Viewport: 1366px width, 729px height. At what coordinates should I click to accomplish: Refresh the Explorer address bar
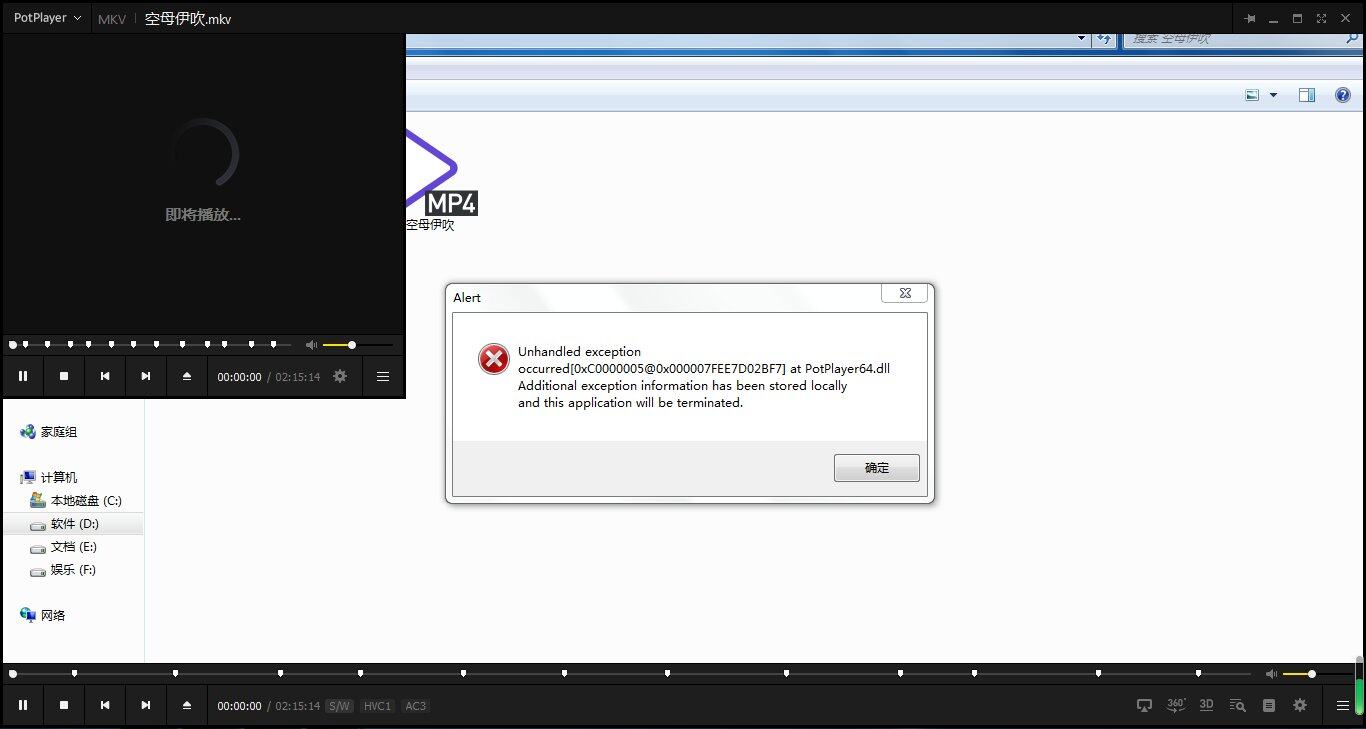click(1104, 38)
